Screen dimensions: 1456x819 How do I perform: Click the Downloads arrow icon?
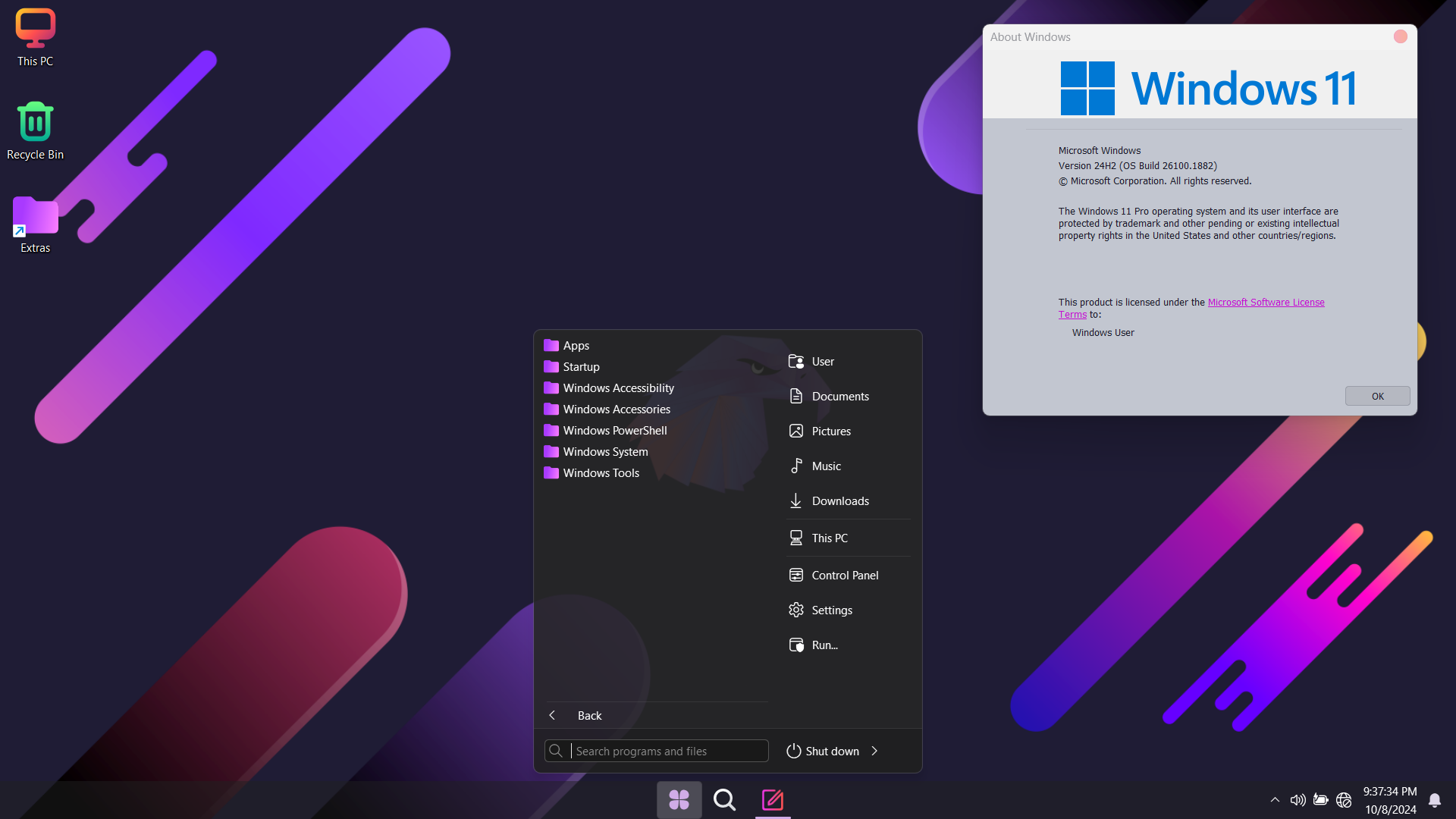(x=796, y=500)
